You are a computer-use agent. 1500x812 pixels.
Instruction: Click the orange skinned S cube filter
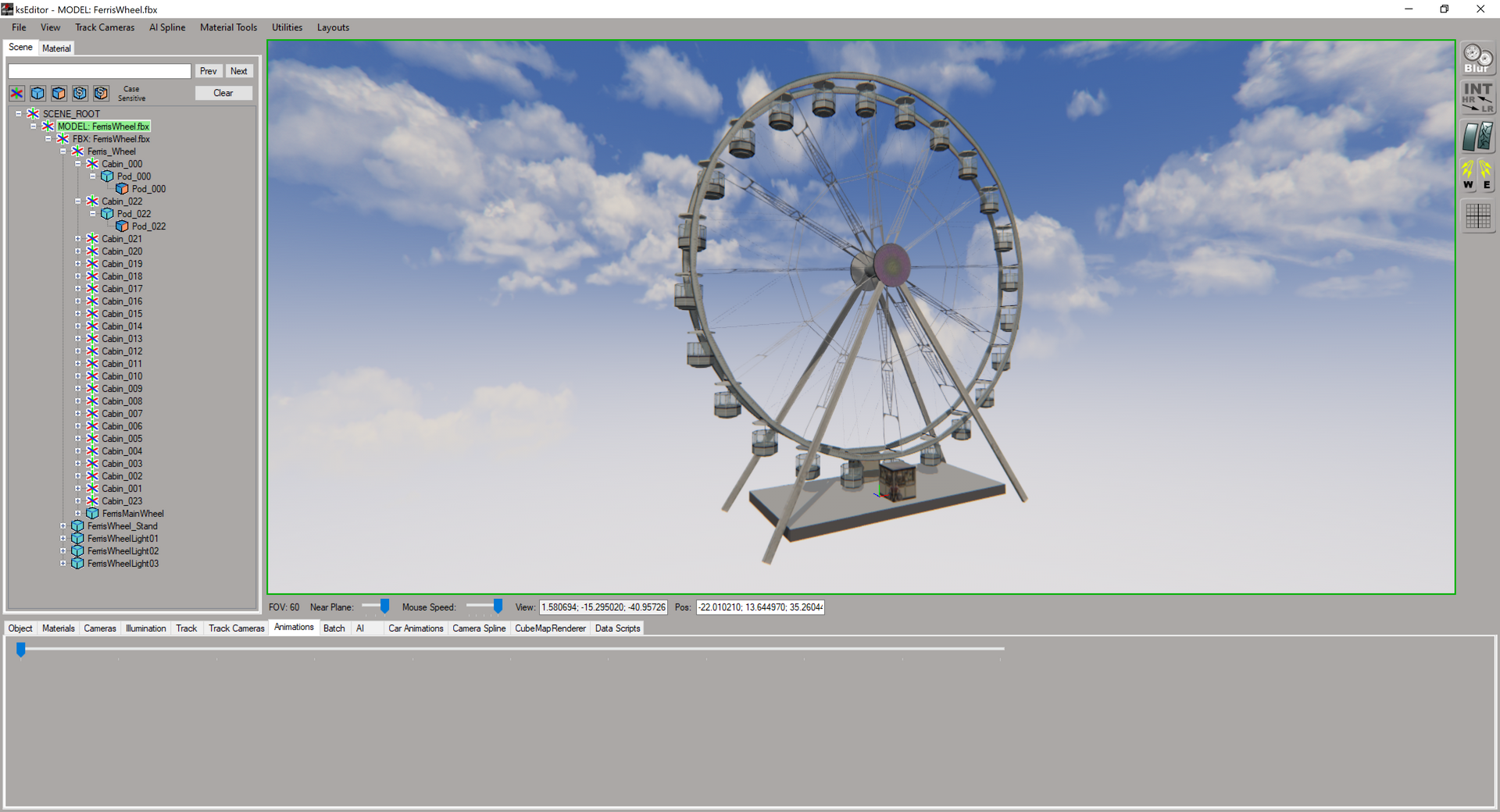click(x=101, y=94)
